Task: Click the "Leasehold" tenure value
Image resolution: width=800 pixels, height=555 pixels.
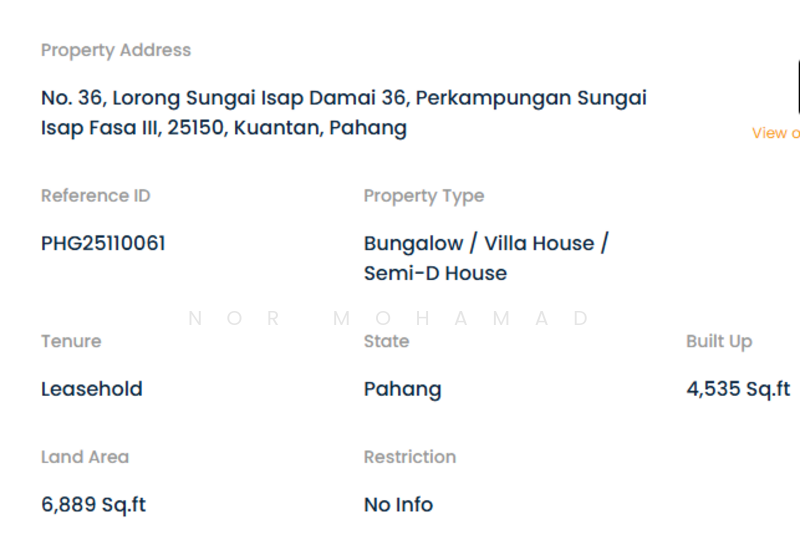Action: 92,389
